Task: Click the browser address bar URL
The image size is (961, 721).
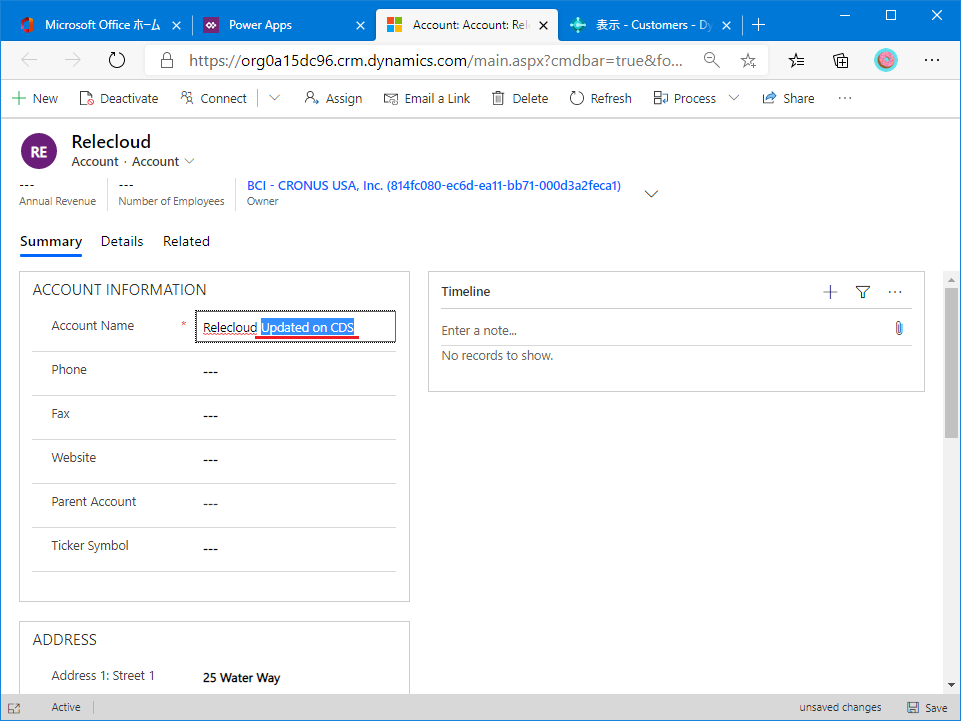Action: pos(435,60)
